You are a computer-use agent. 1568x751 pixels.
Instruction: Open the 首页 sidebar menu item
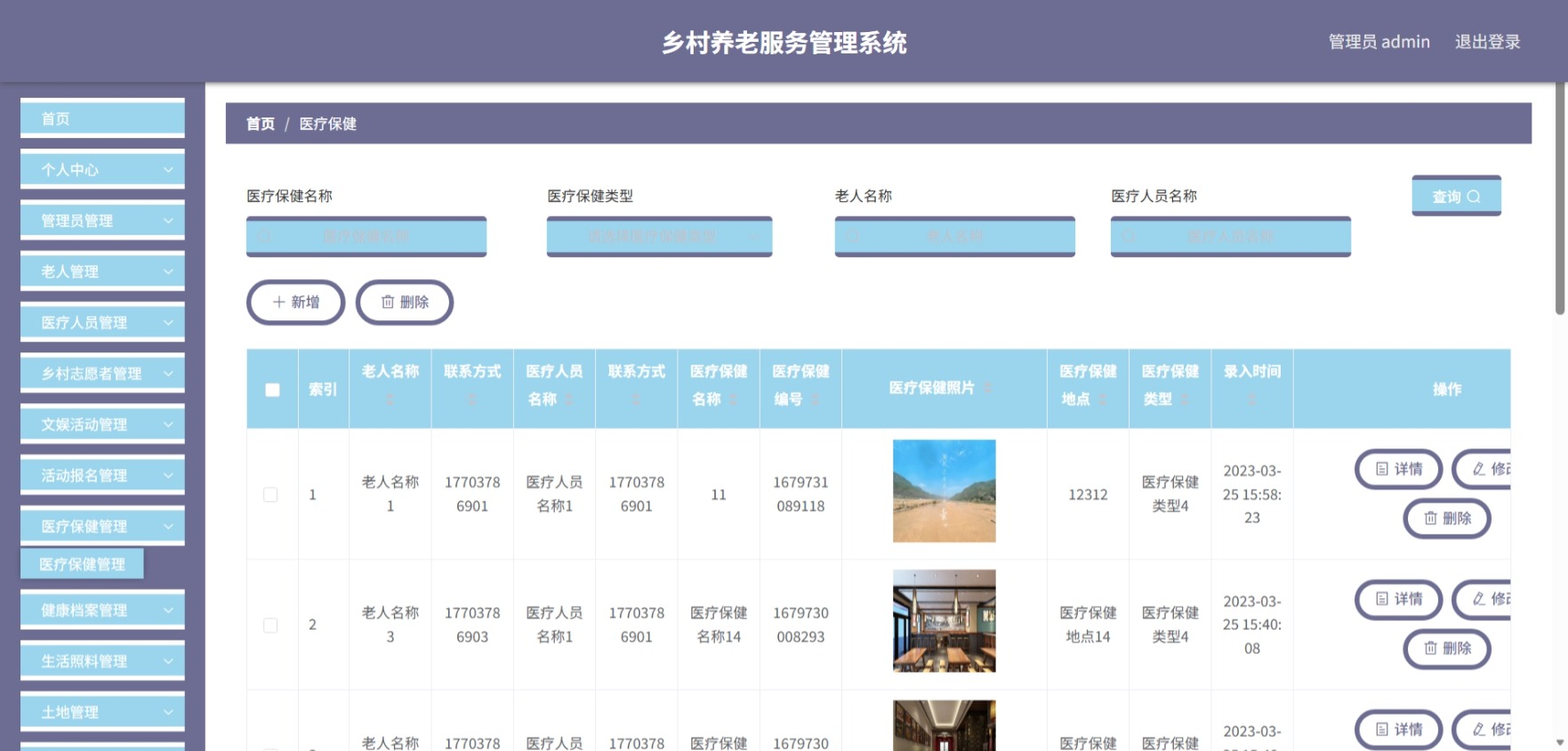click(x=102, y=118)
